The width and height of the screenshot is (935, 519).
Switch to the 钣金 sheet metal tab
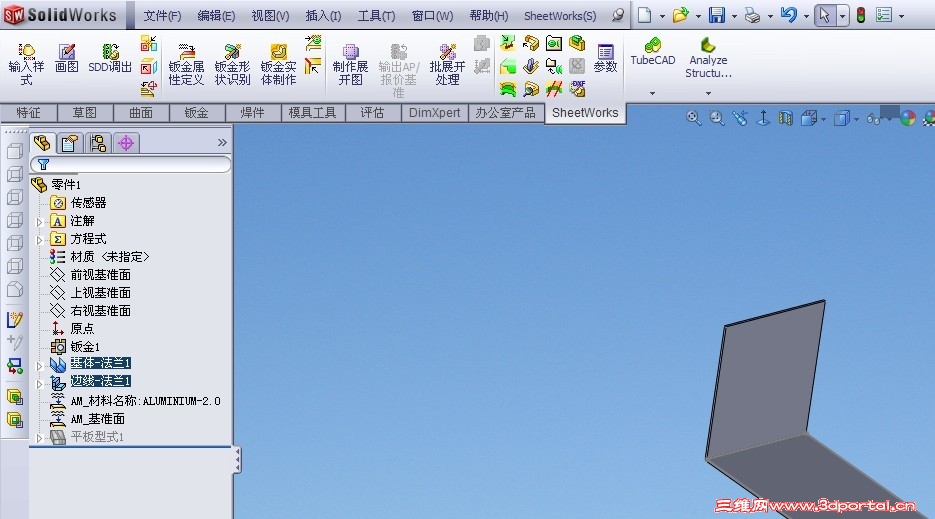tap(197, 113)
